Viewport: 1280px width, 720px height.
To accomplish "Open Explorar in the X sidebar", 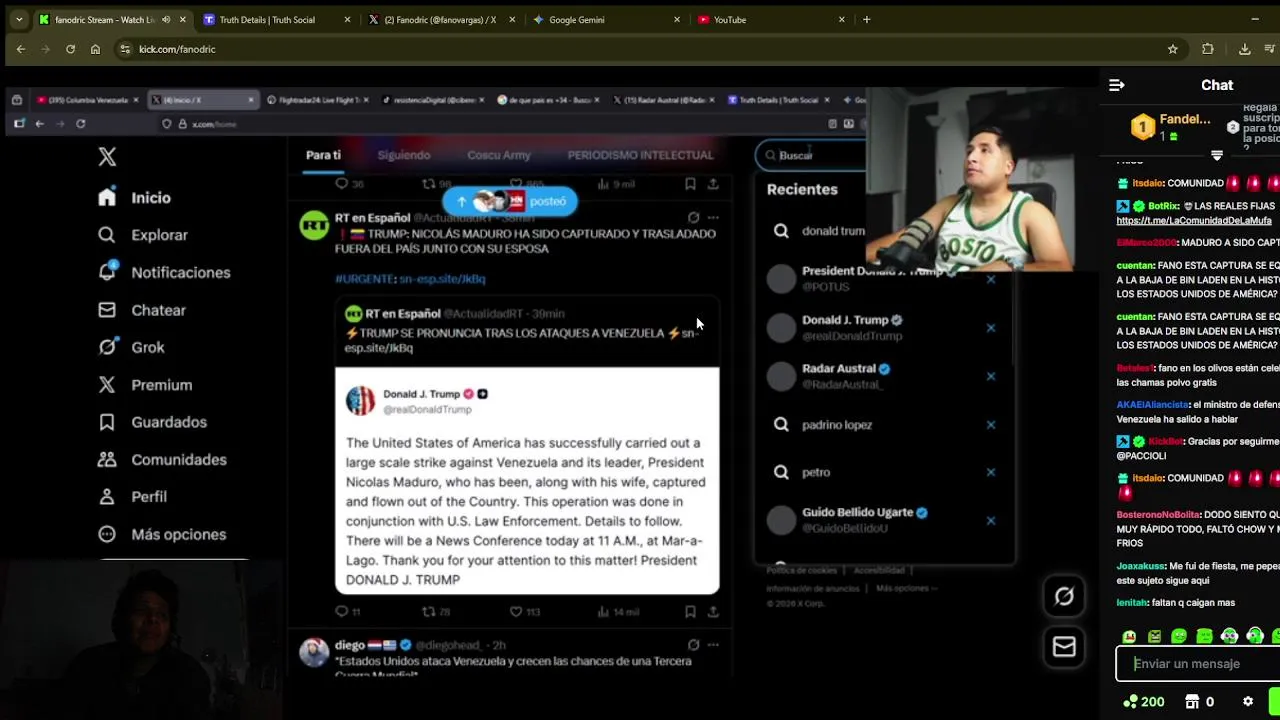I will [143, 235].
